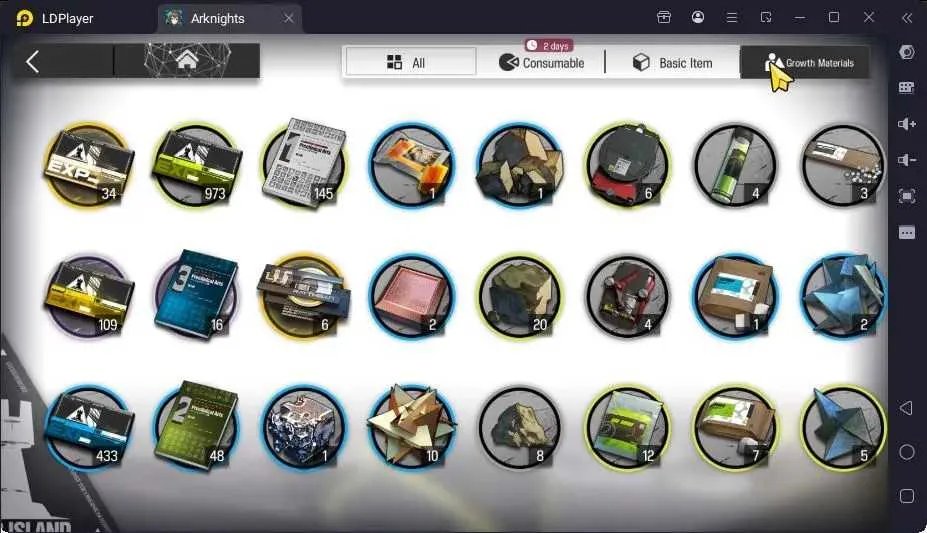927x533 pixels.
Task: Select the blue crystal shard item with count 5
Action: coord(843,426)
